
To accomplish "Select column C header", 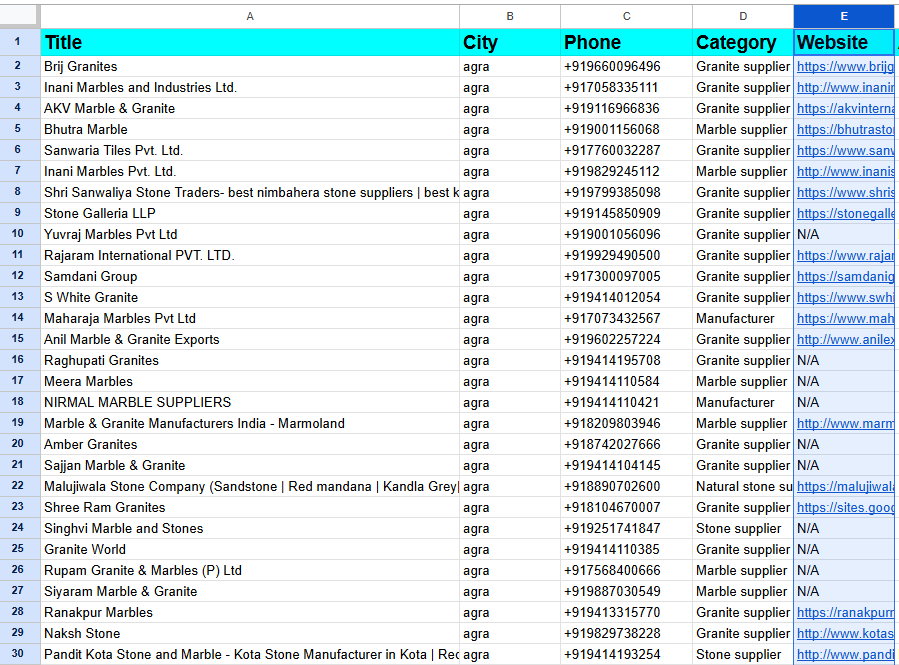I will [626, 16].
